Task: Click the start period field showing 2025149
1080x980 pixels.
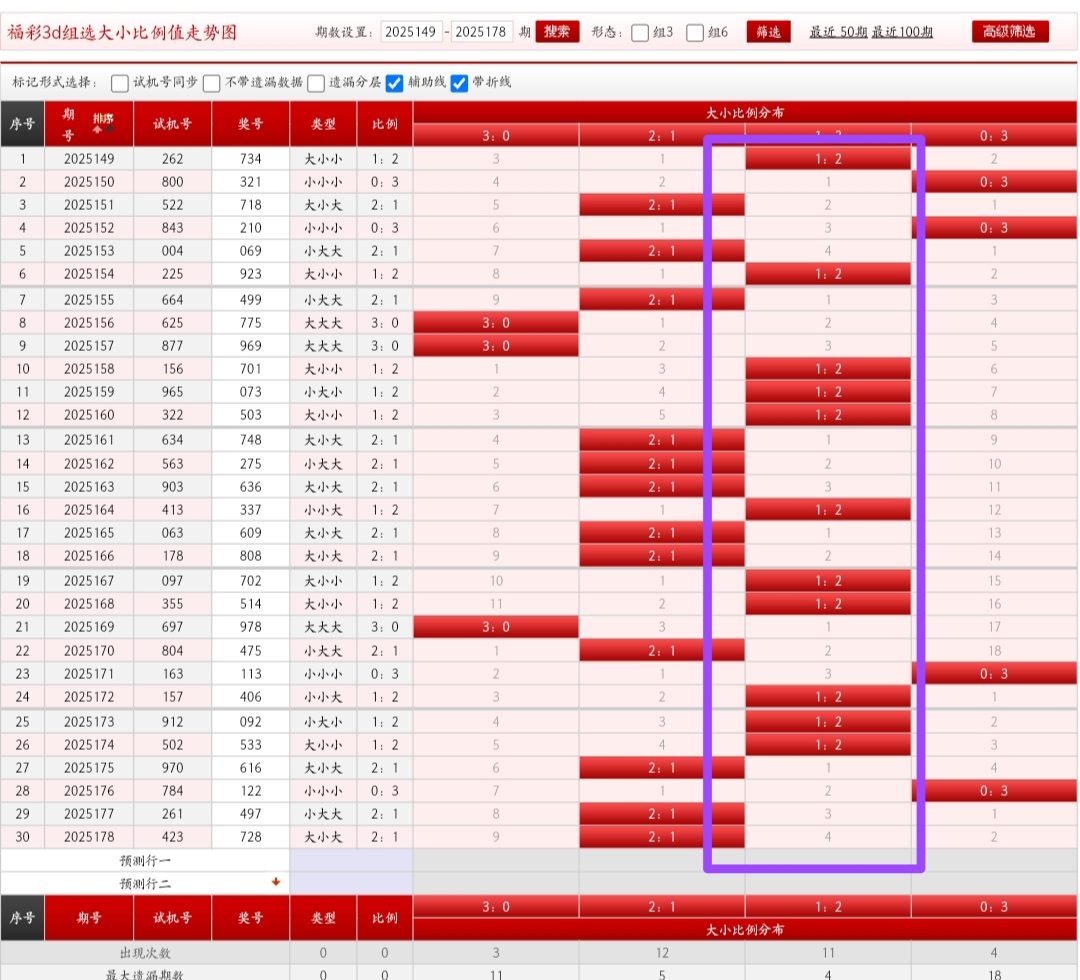Action: coord(411,32)
